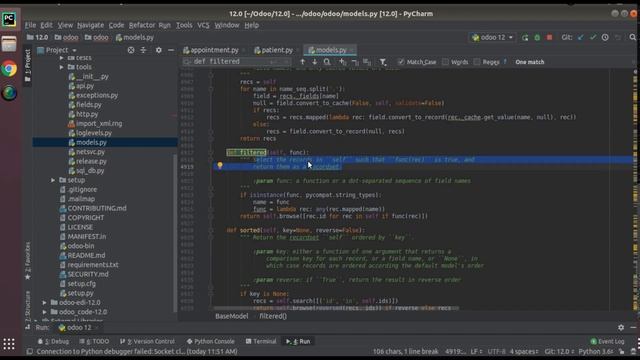
Task: Click the Find in Path magnifier icon
Action: pyautogui.click(x=327, y=62)
